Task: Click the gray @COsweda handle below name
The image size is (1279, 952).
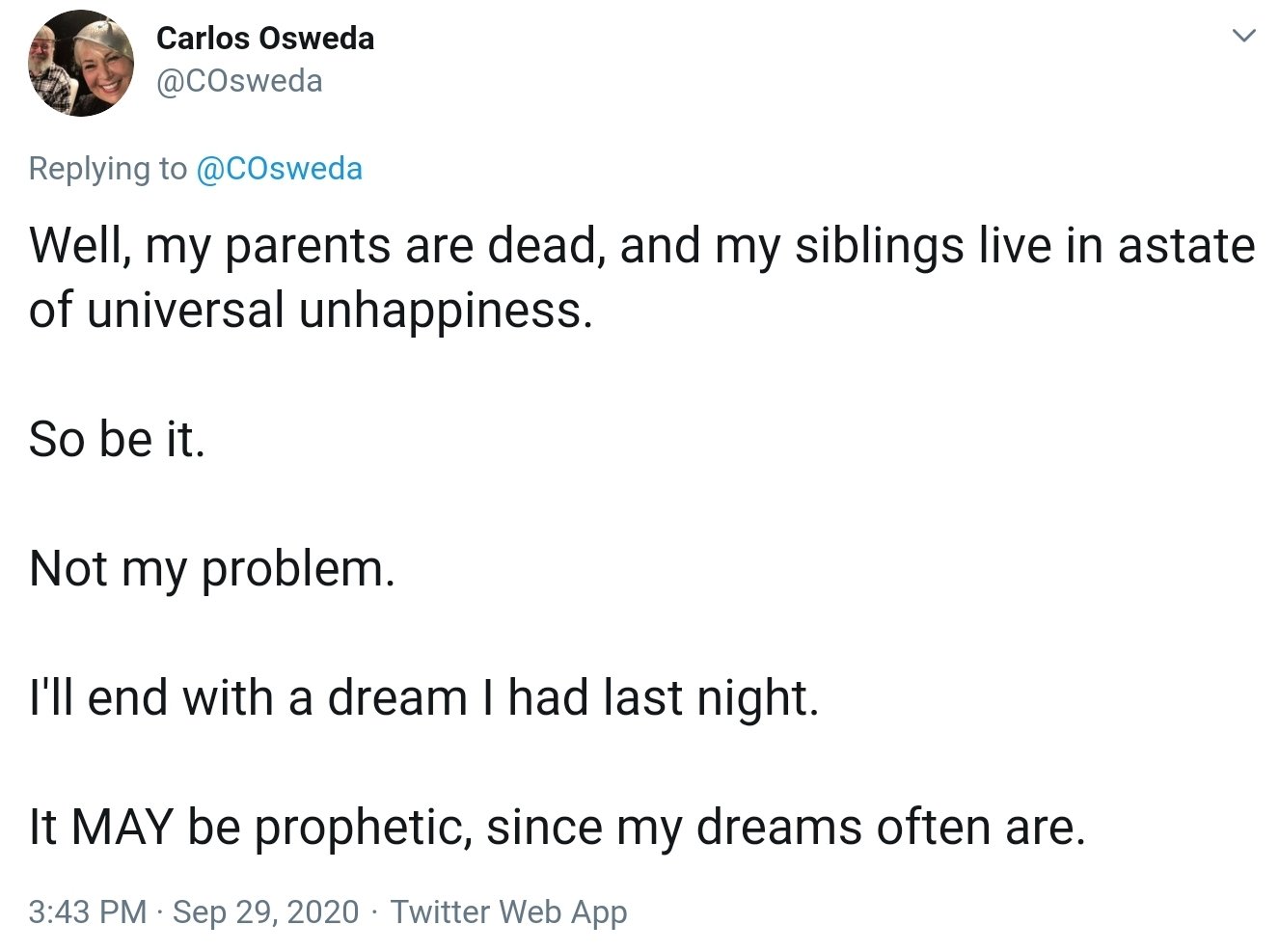Action: (x=239, y=81)
